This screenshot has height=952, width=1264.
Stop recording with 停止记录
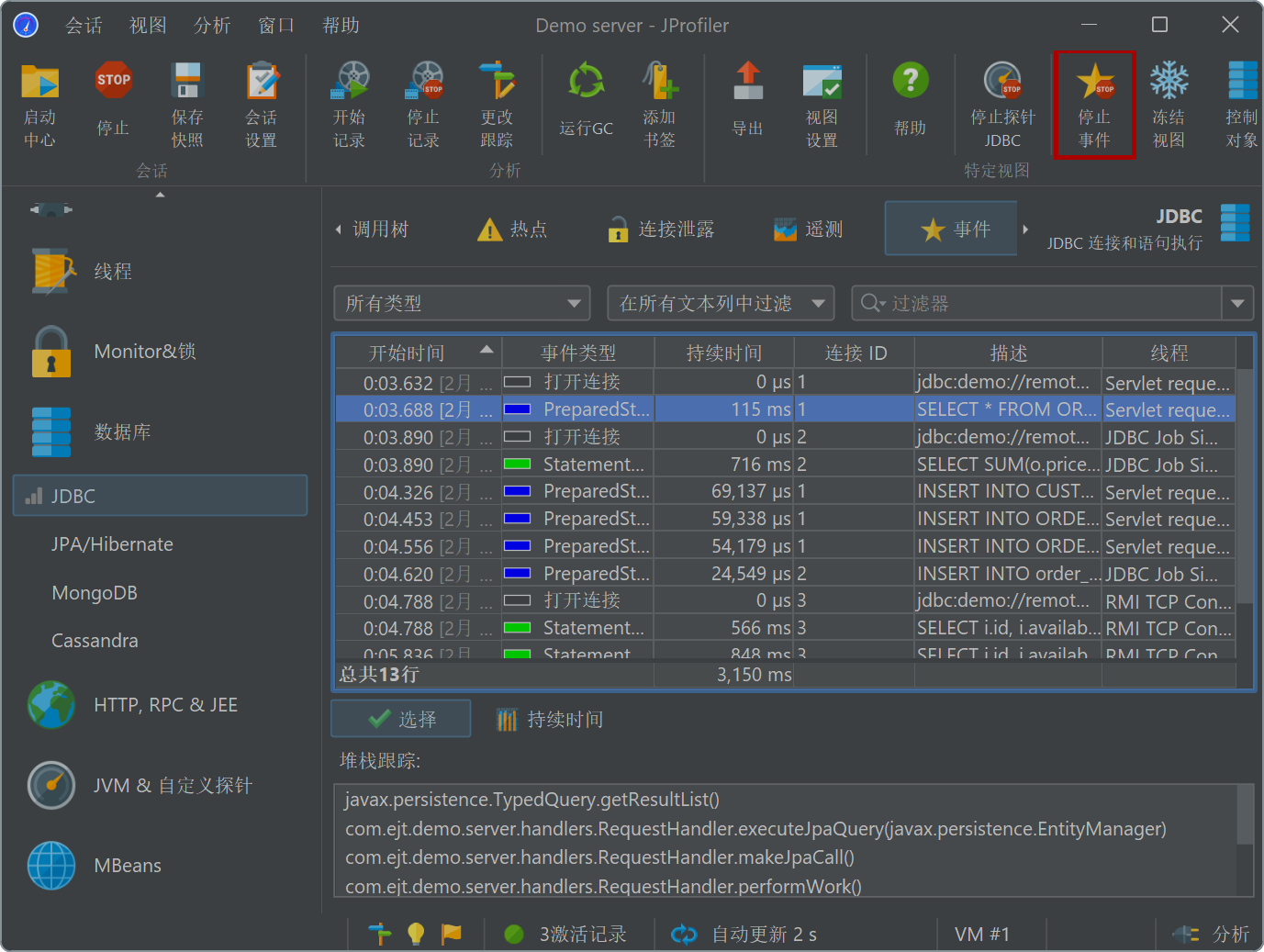(x=424, y=106)
